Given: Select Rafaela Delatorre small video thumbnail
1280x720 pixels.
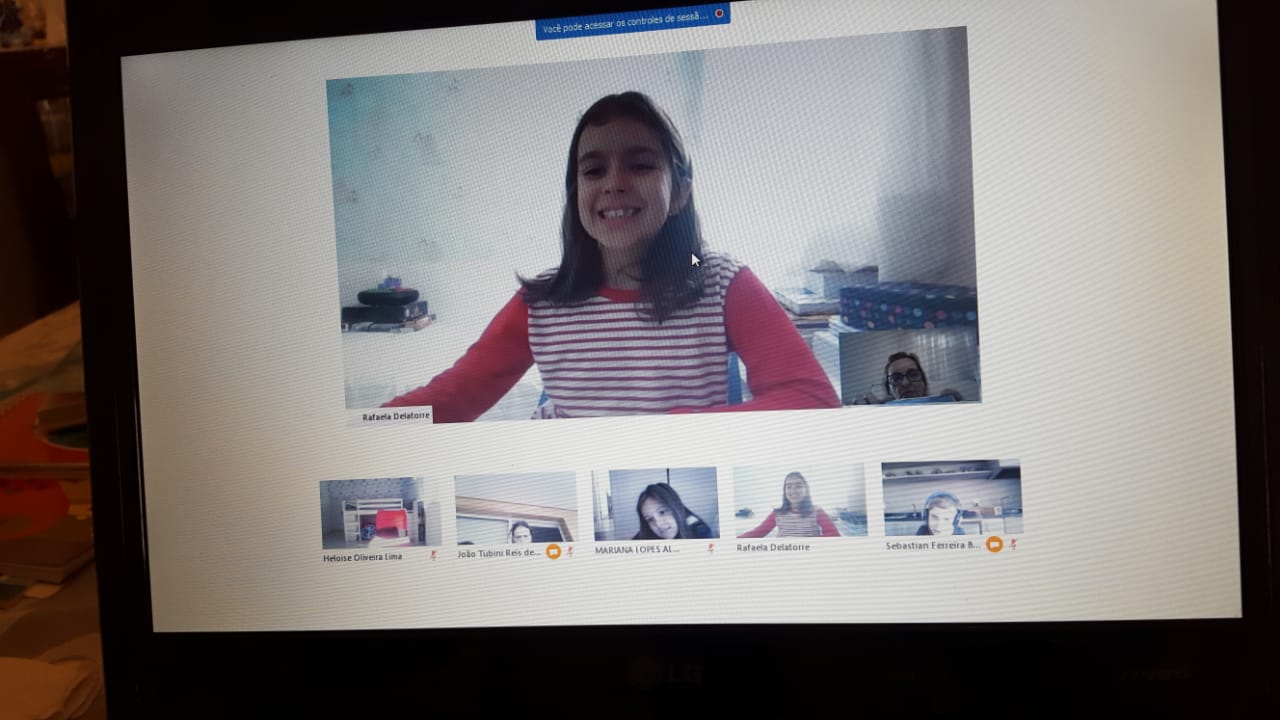Looking at the screenshot, I should coord(800,500).
